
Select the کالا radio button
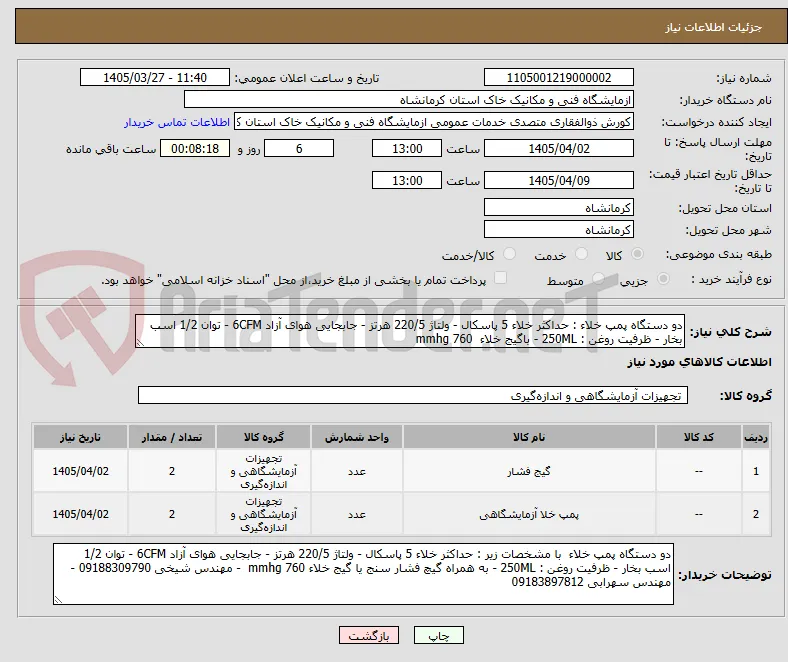pos(637,254)
